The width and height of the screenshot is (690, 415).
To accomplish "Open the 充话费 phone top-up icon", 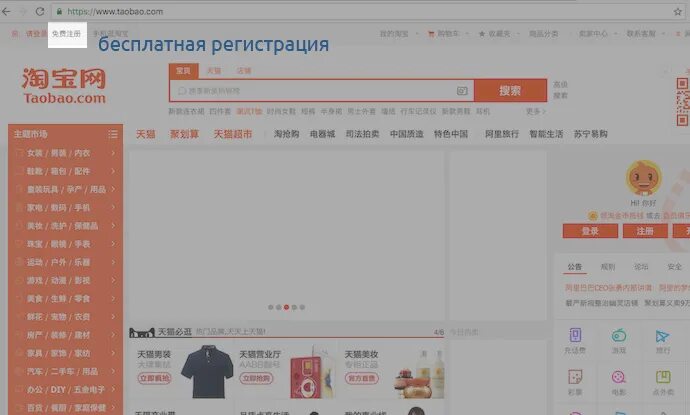I will (575, 335).
